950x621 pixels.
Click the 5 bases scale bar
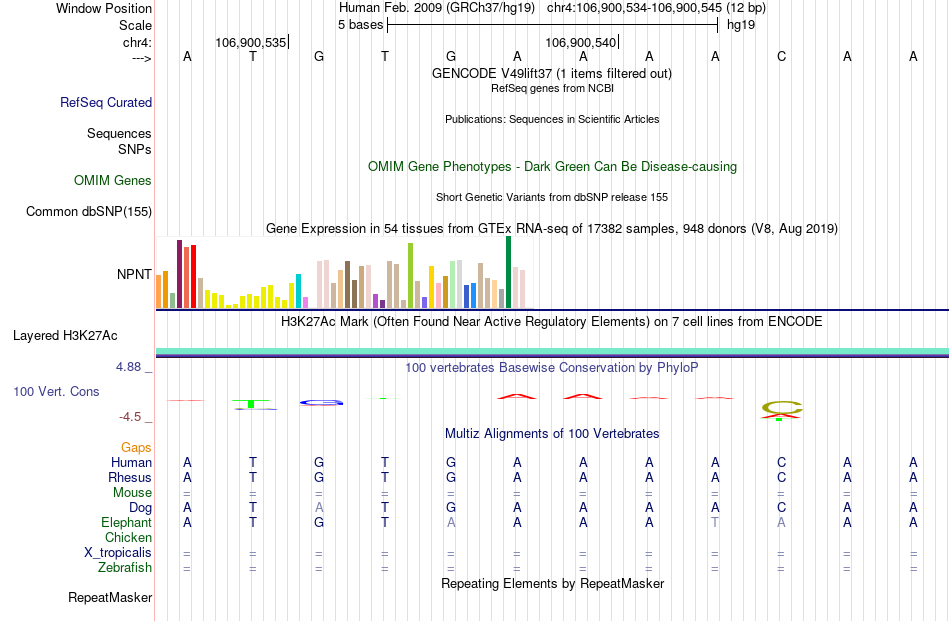click(x=553, y=25)
